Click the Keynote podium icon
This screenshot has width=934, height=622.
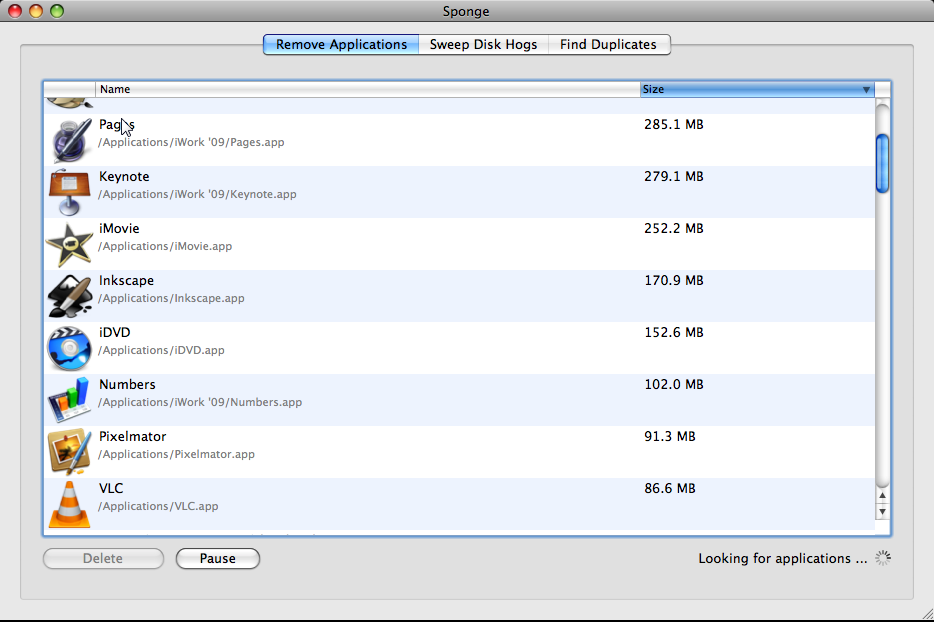click(x=69, y=192)
